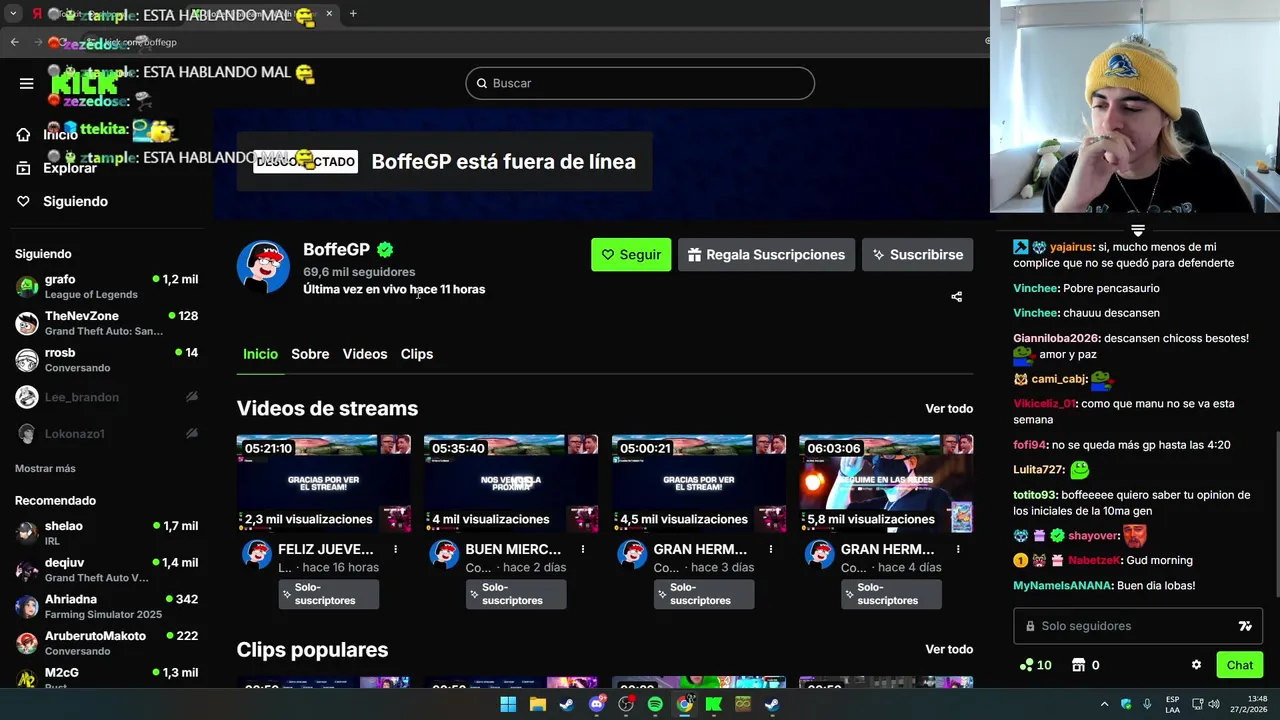The height and width of the screenshot is (720, 1280).
Task: Click Ver todo for Clips populares
Action: [949, 649]
